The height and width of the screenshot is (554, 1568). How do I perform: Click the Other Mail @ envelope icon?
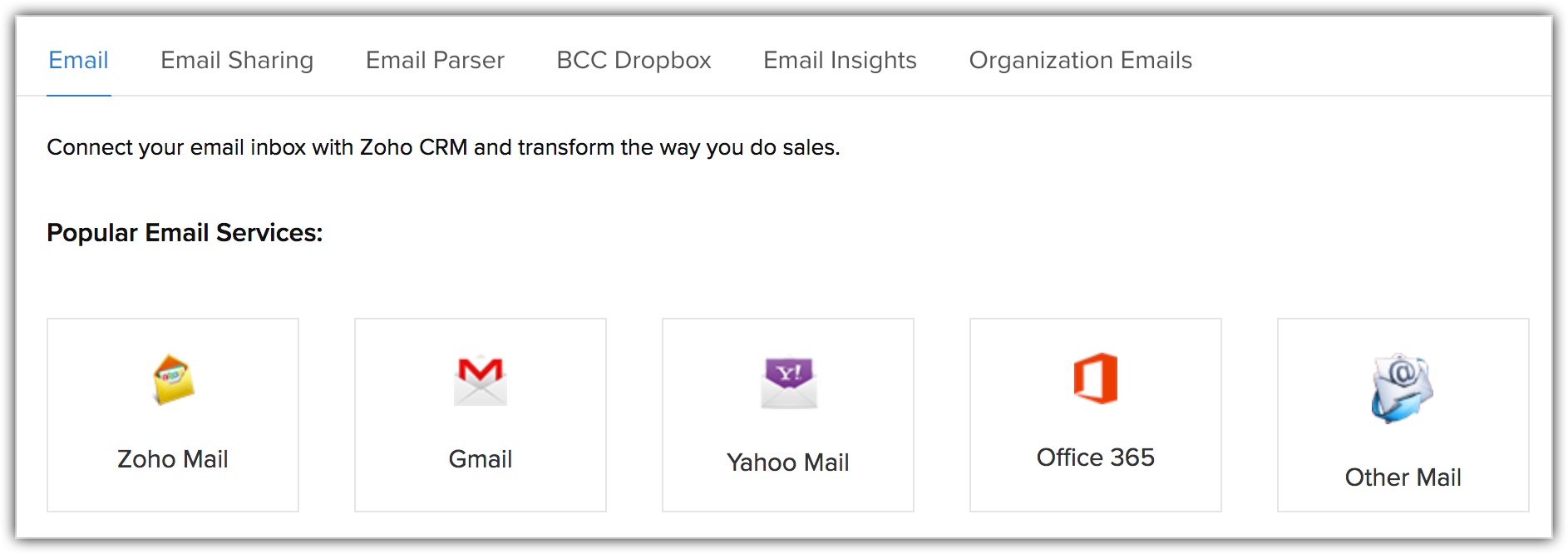pos(1403,388)
